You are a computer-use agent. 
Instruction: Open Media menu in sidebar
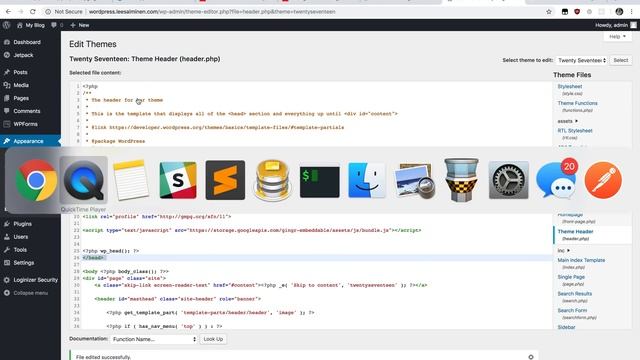pos(21,85)
